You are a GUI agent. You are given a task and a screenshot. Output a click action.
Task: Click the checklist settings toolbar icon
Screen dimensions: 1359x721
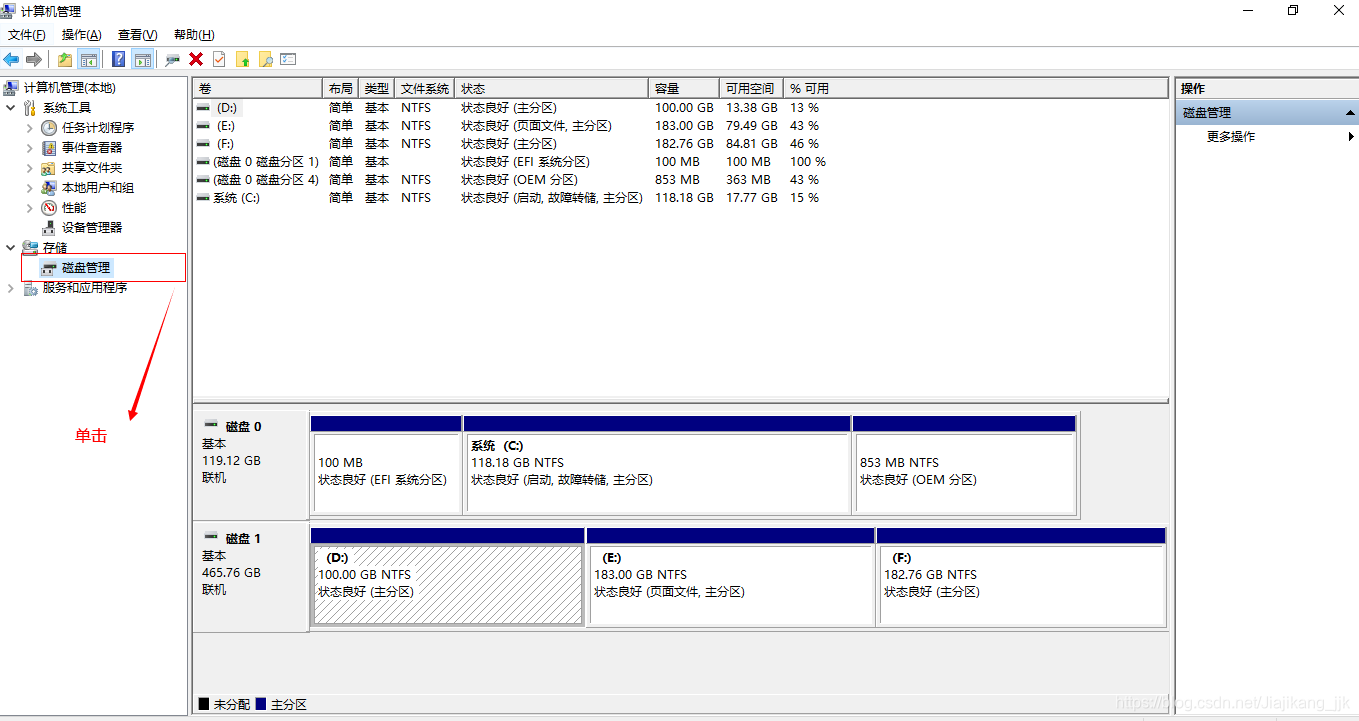(x=288, y=59)
